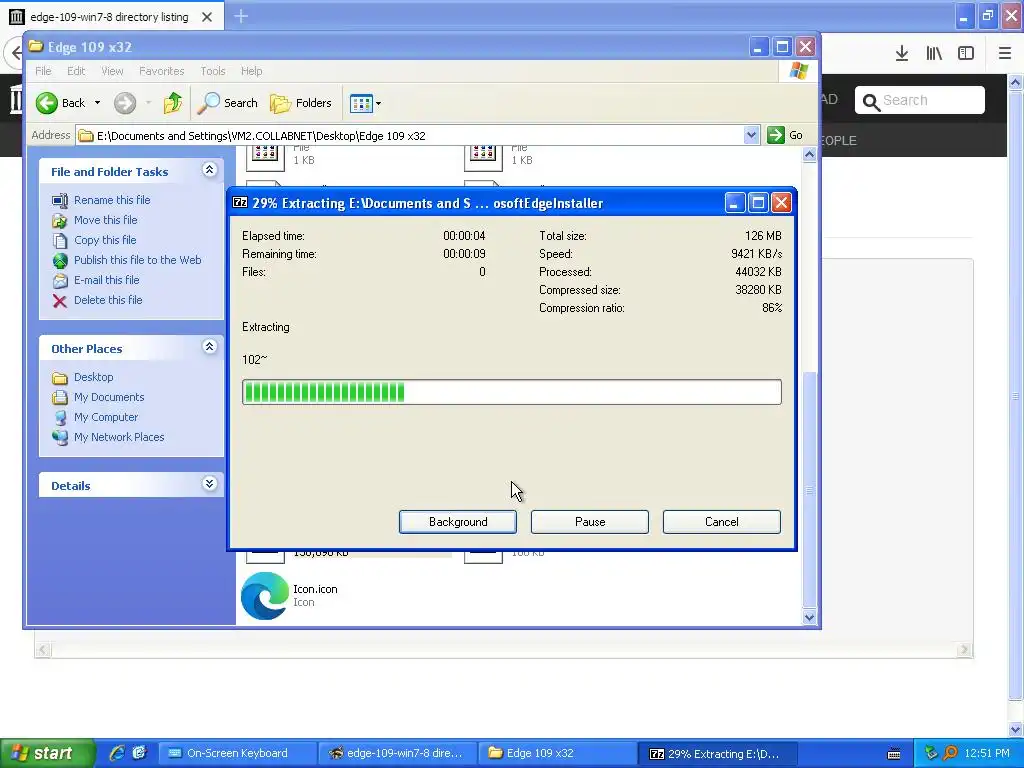Switch to On-Screen Keyboard taskbar button
Viewport: 1024px width, 768px height.
(x=237, y=754)
